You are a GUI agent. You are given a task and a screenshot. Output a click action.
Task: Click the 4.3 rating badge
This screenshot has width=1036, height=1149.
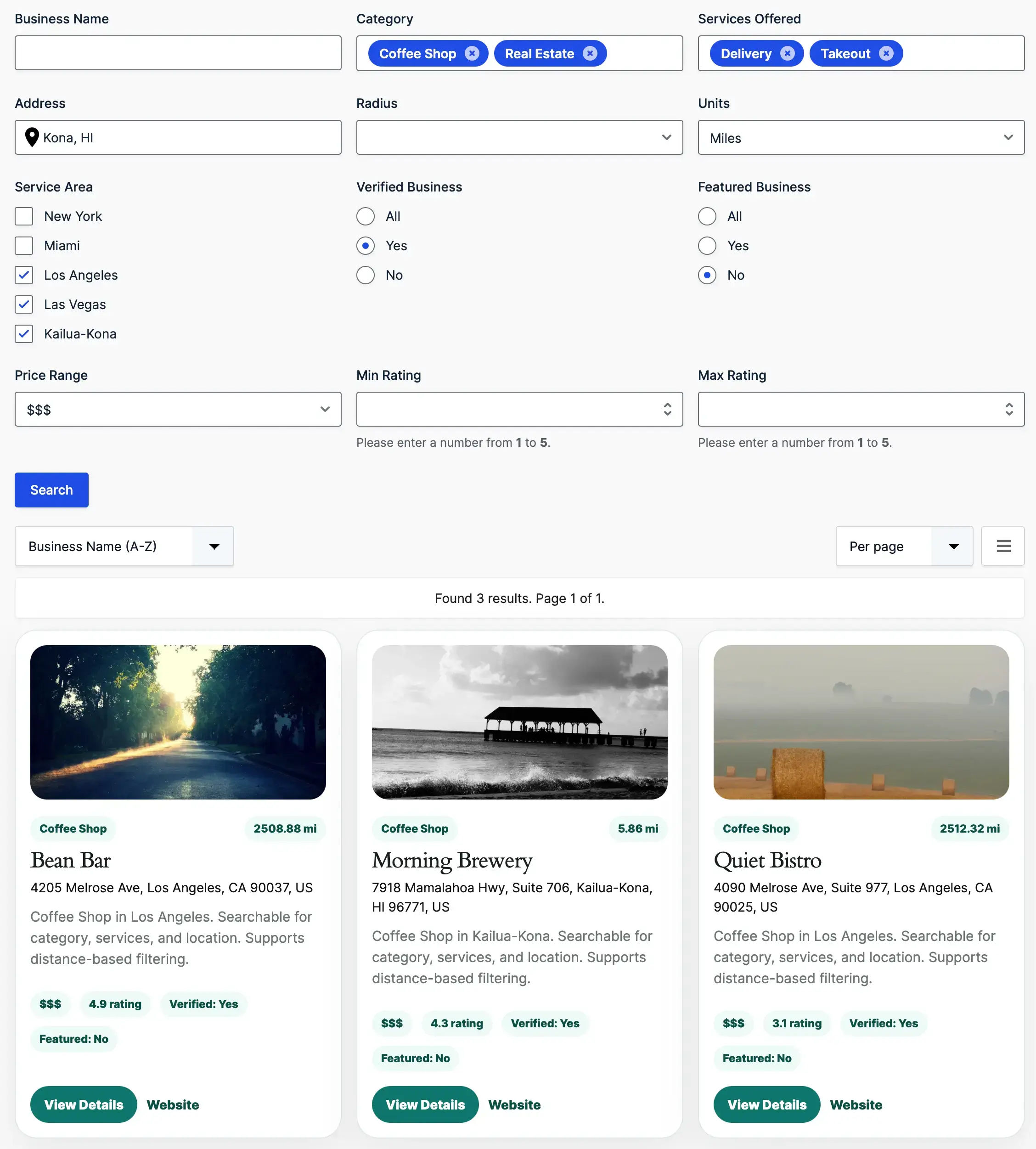click(456, 1023)
